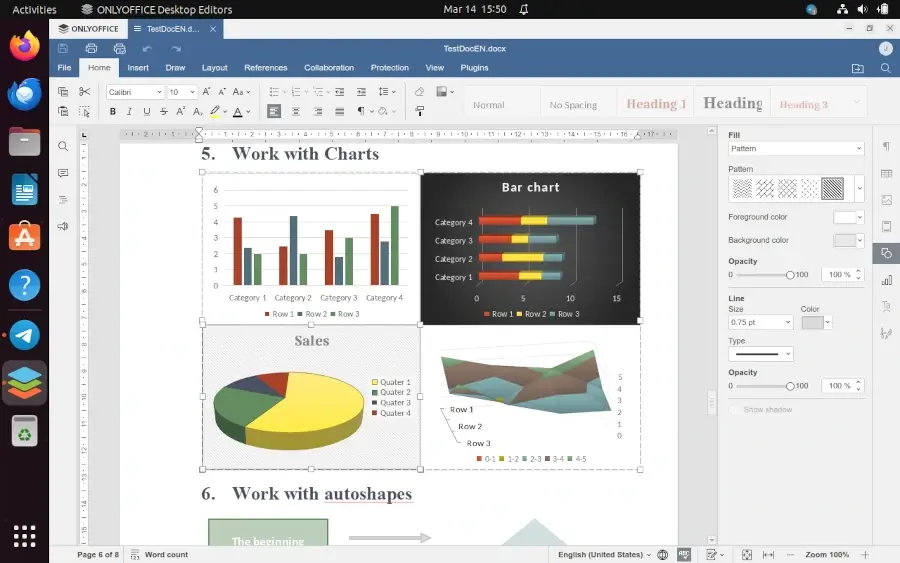This screenshot has width=900, height=563.
Task: Open Table settings in right sidebar
Action: [x=886, y=173]
